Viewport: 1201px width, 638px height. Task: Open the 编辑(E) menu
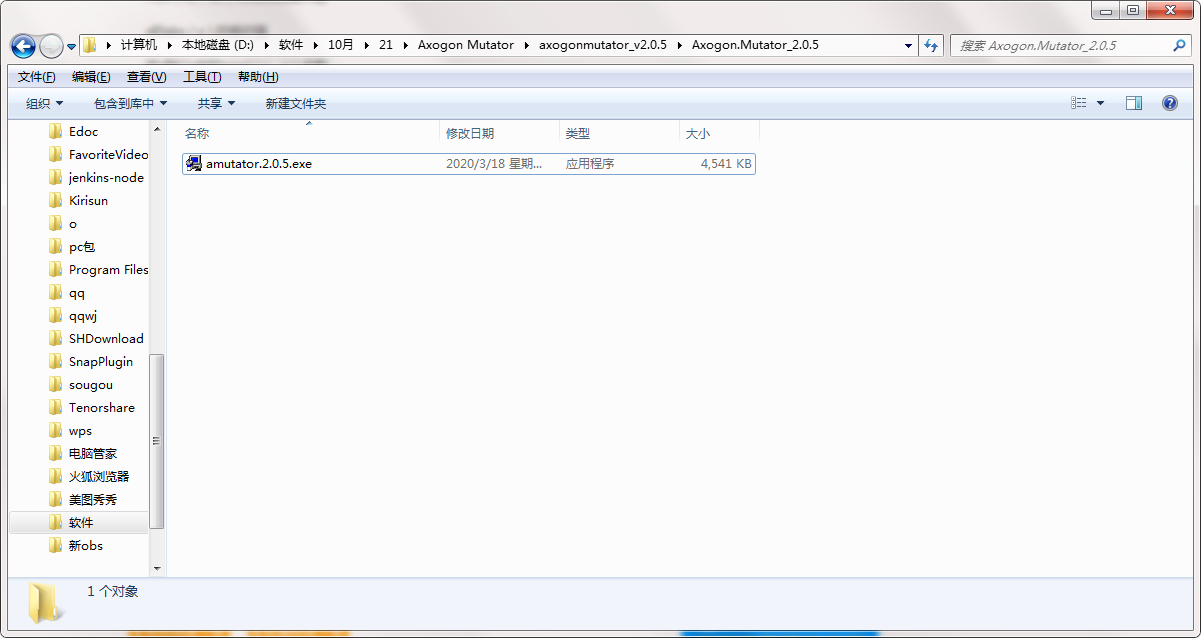click(x=91, y=77)
